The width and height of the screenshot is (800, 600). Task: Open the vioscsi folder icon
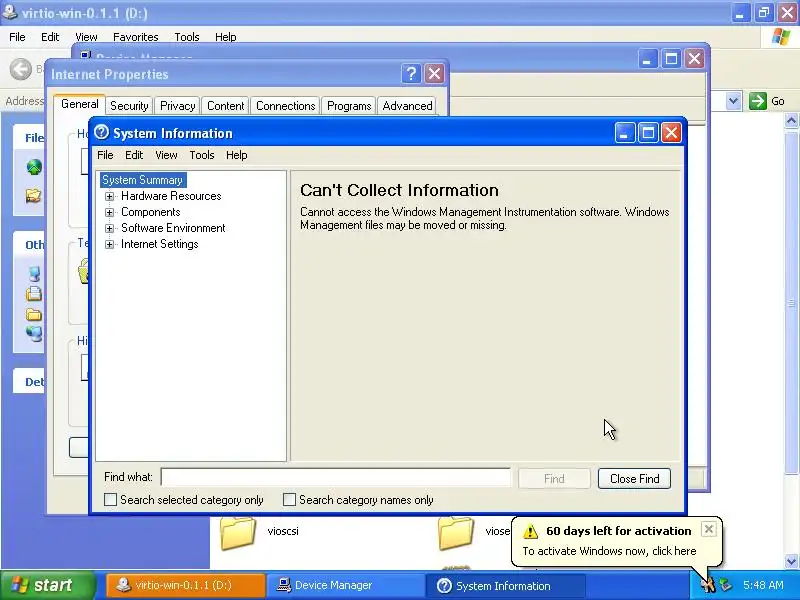point(237,534)
